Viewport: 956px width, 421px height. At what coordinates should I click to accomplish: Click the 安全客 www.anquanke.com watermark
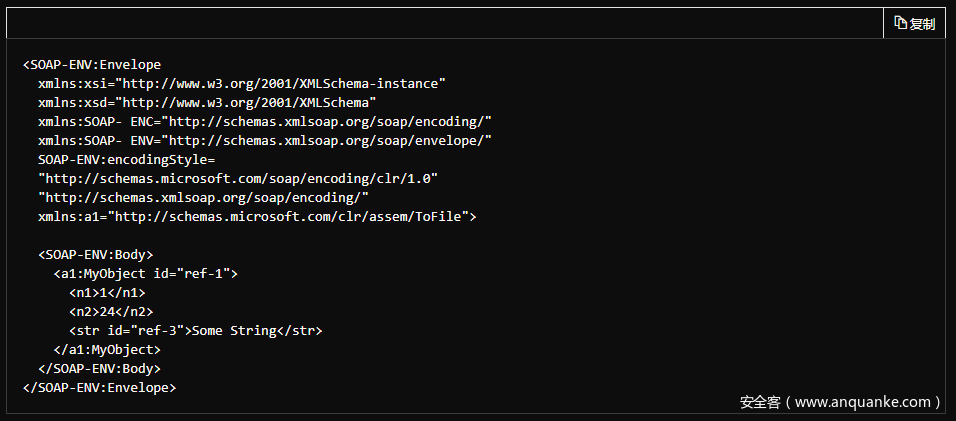tap(840, 402)
